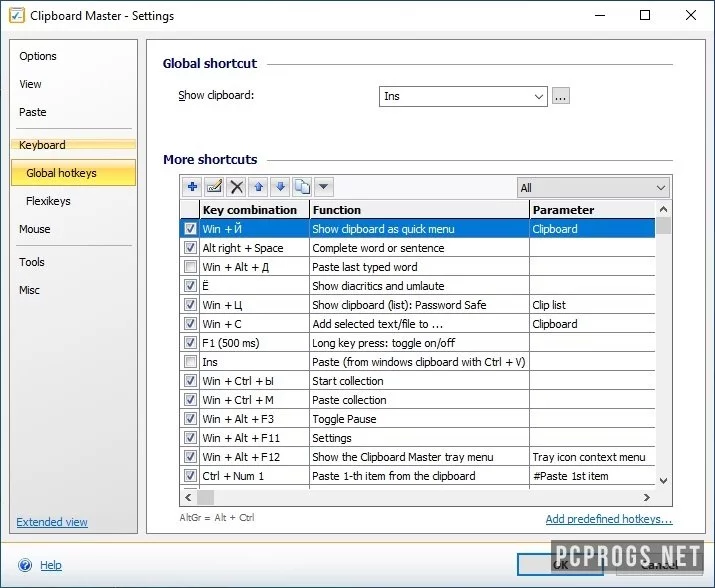Delete the selected hotkey with X icon
The width and height of the screenshot is (715, 588).
(x=236, y=187)
